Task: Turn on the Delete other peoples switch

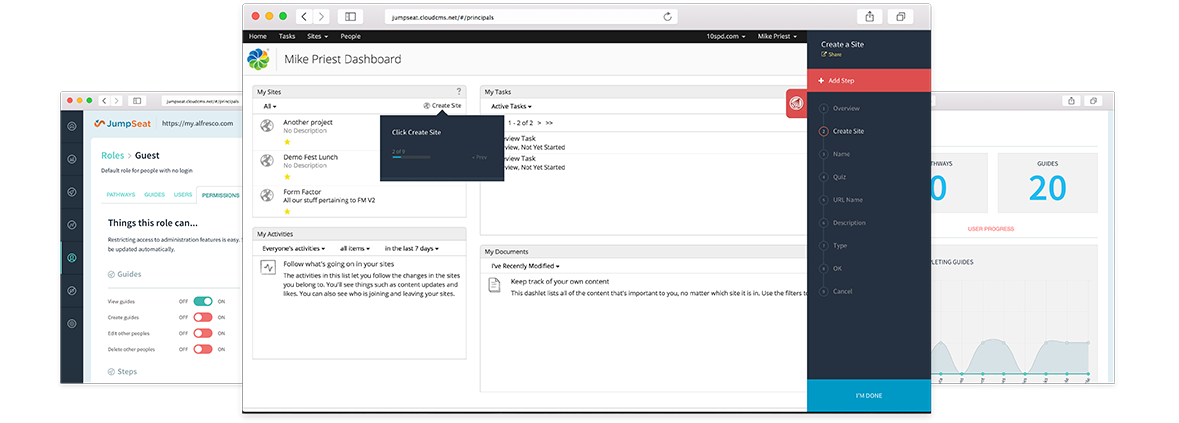Action: tap(203, 349)
